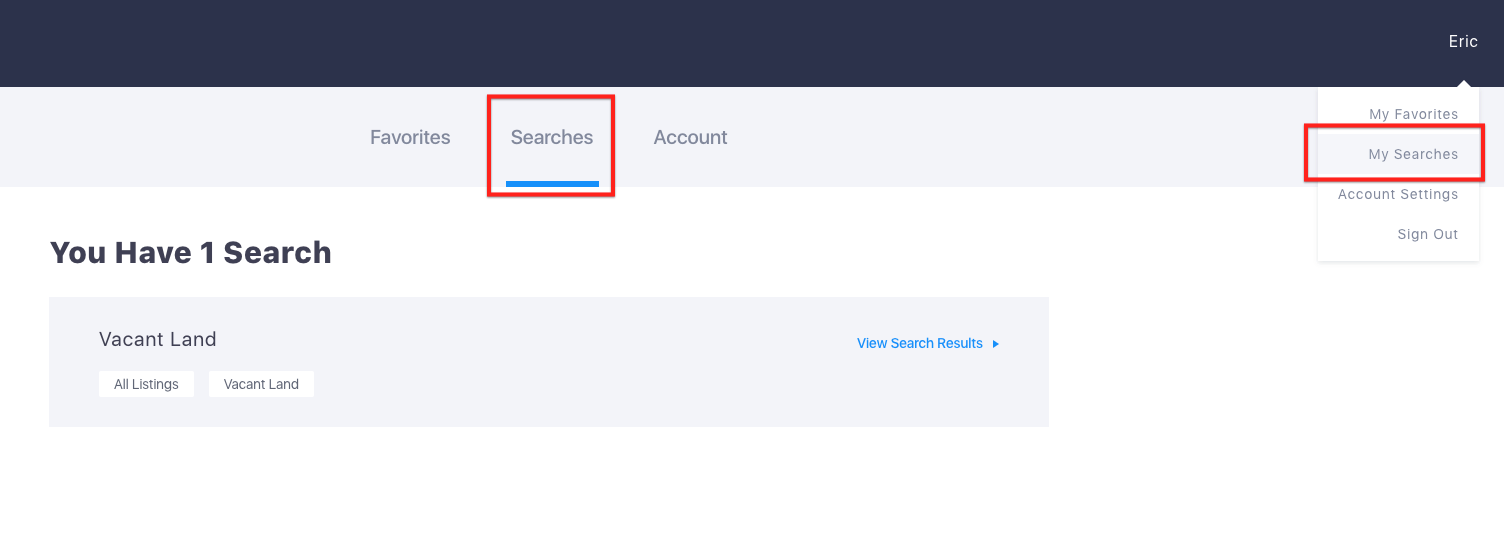Click blank white area below the search card
This screenshot has height=539, width=1504.
pos(550,485)
